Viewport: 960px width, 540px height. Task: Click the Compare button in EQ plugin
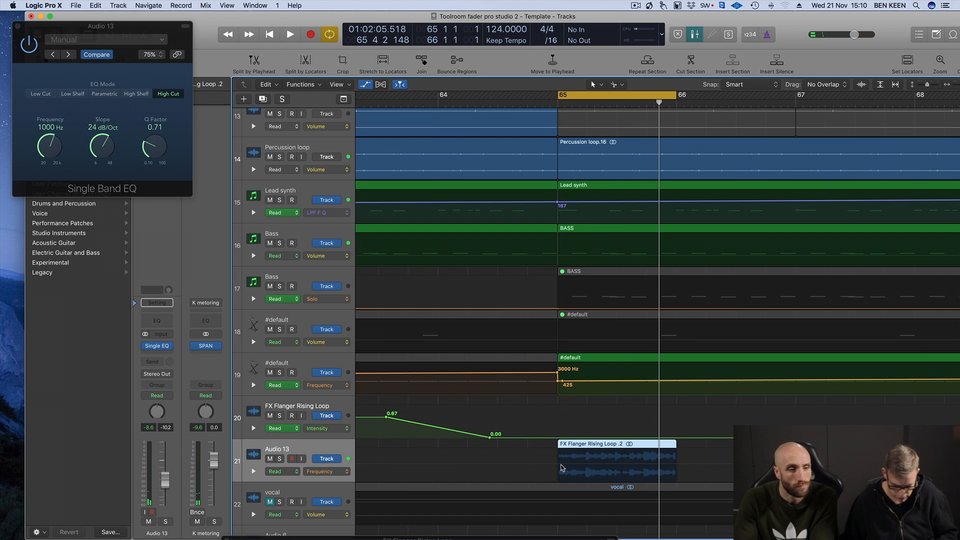pos(97,54)
